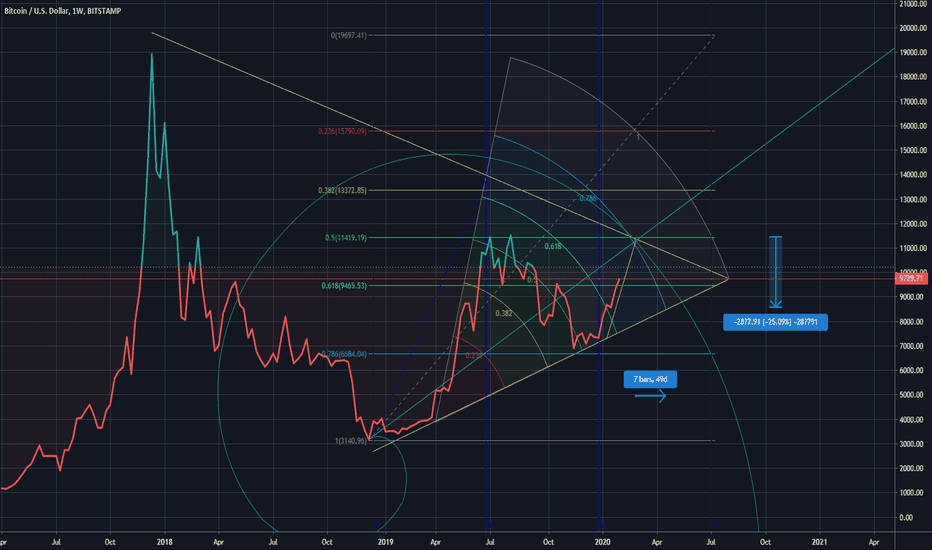Image resolution: width=932 pixels, height=550 pixels.
Task: Click the Oct time label just before 2019
Action: [x=327, y=542]
